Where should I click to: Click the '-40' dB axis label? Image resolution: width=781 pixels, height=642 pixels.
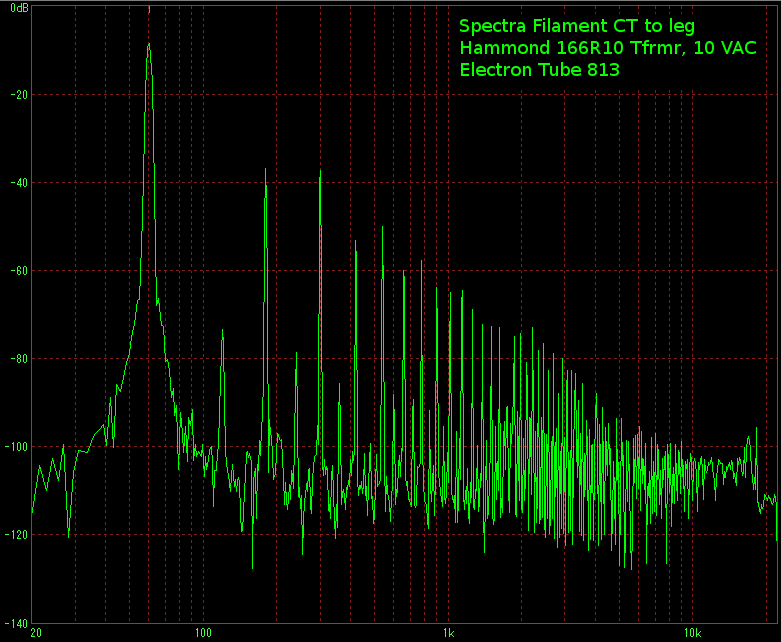pos(18,183)
